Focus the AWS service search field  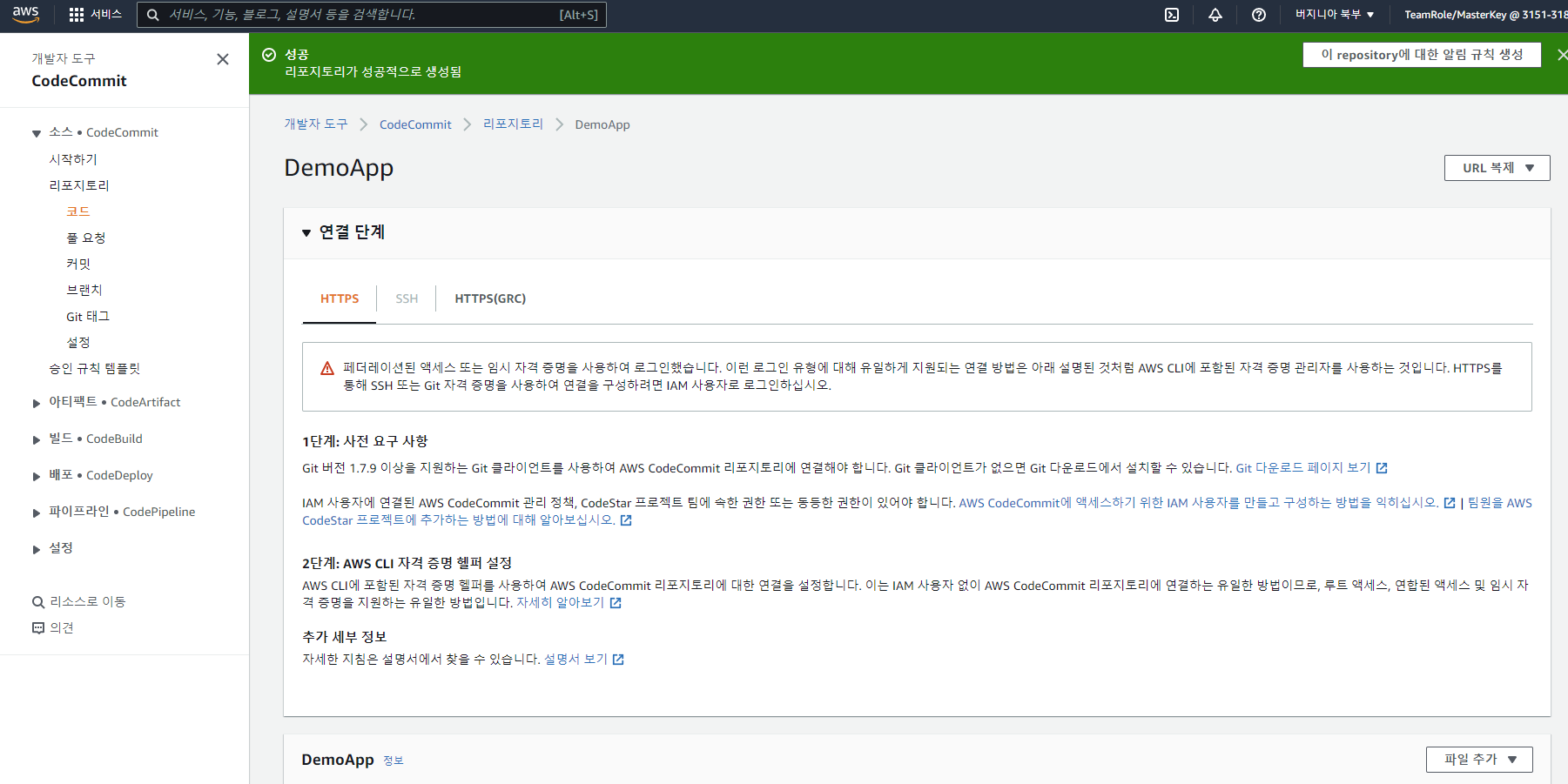(x=372, y=15)
